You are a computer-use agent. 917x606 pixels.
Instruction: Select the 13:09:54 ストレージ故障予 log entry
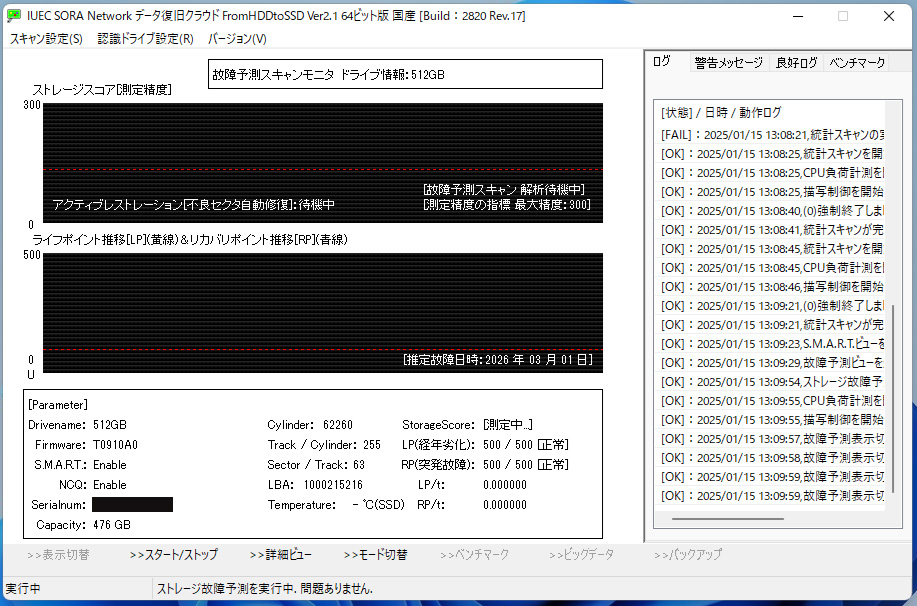pyautogui.click(x=772, y=382)
